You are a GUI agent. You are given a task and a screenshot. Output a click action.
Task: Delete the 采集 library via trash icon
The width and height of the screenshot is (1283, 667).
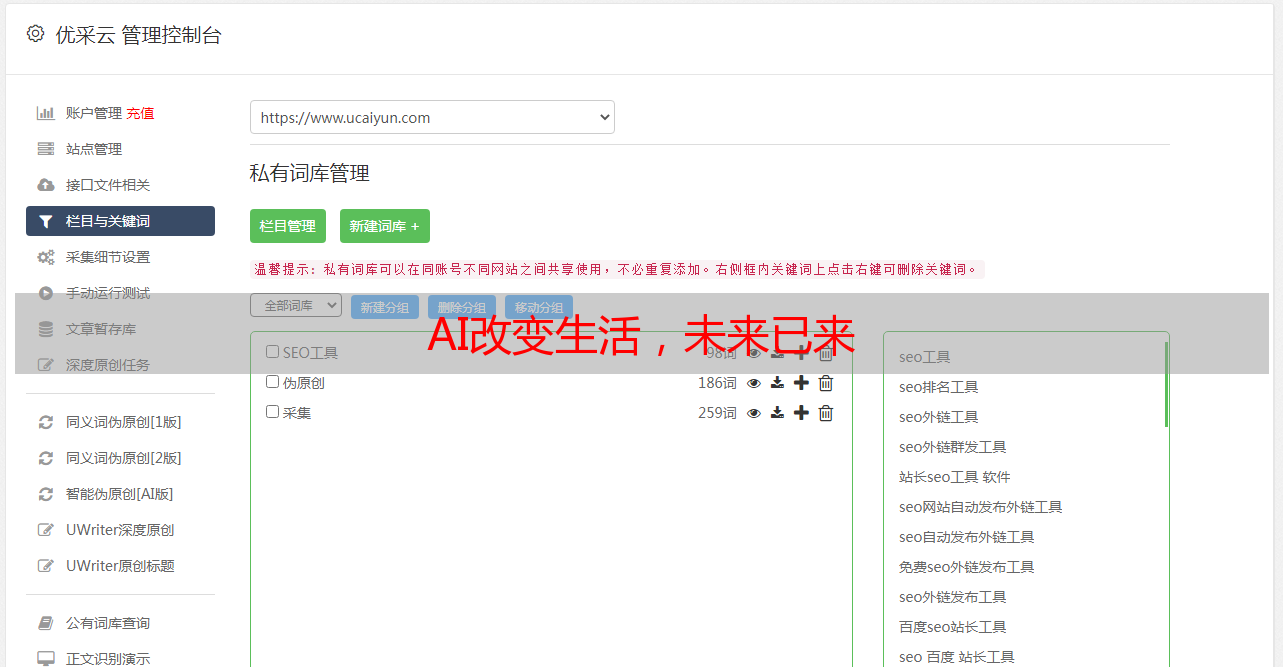[826, 413]
